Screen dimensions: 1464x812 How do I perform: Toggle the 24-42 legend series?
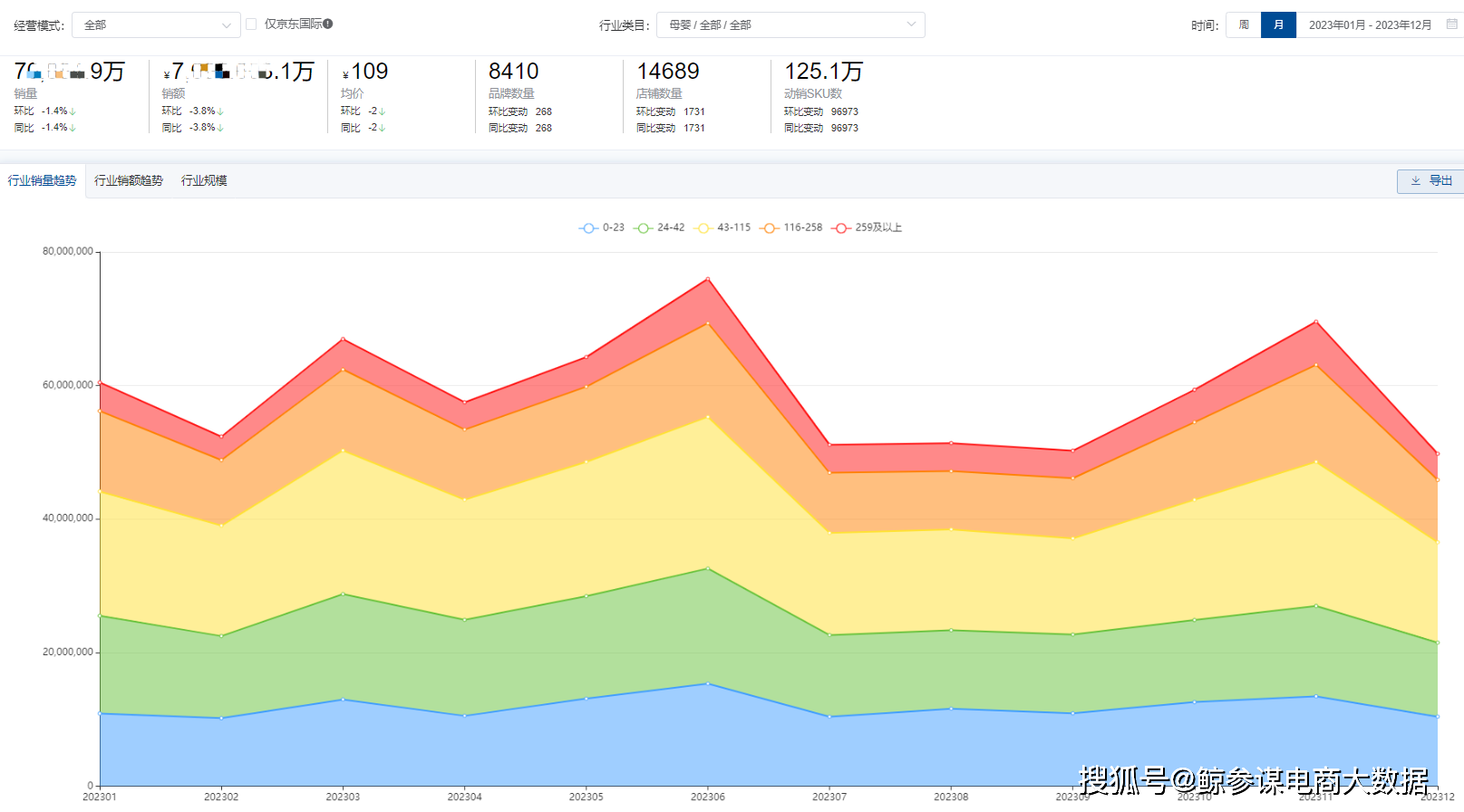[660, 227]
